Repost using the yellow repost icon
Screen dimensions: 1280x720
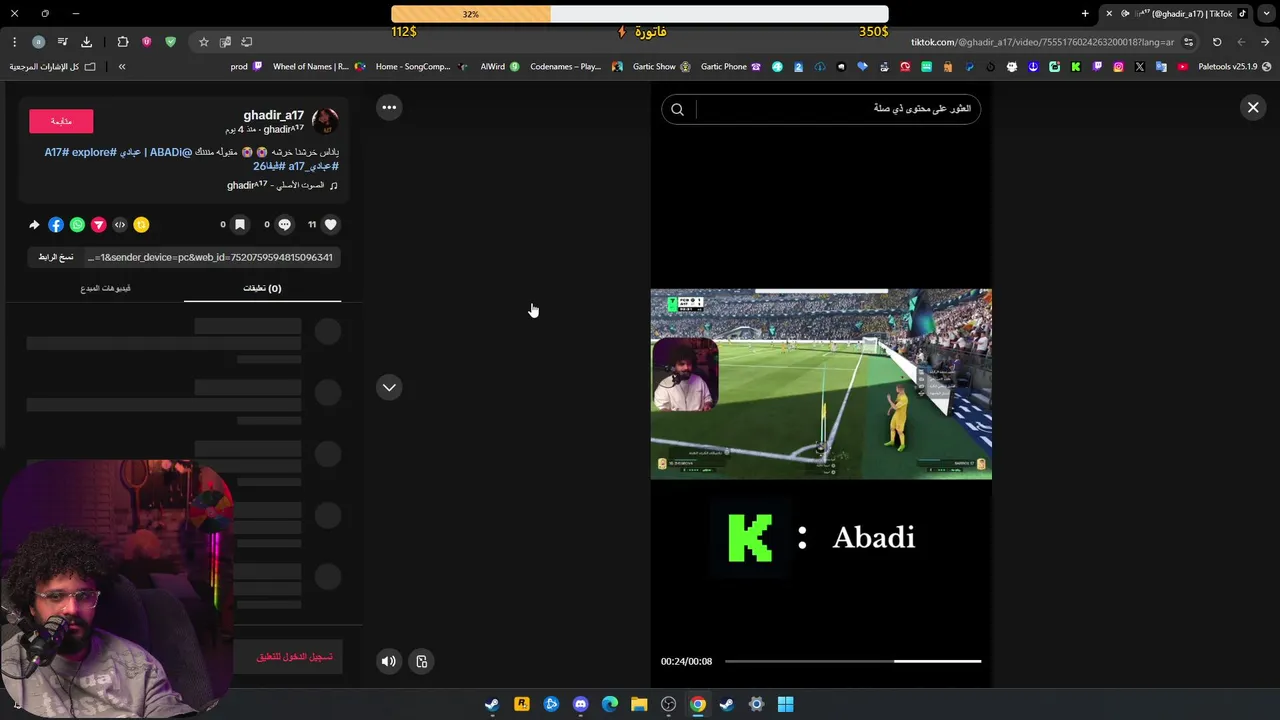pos(141,225)
